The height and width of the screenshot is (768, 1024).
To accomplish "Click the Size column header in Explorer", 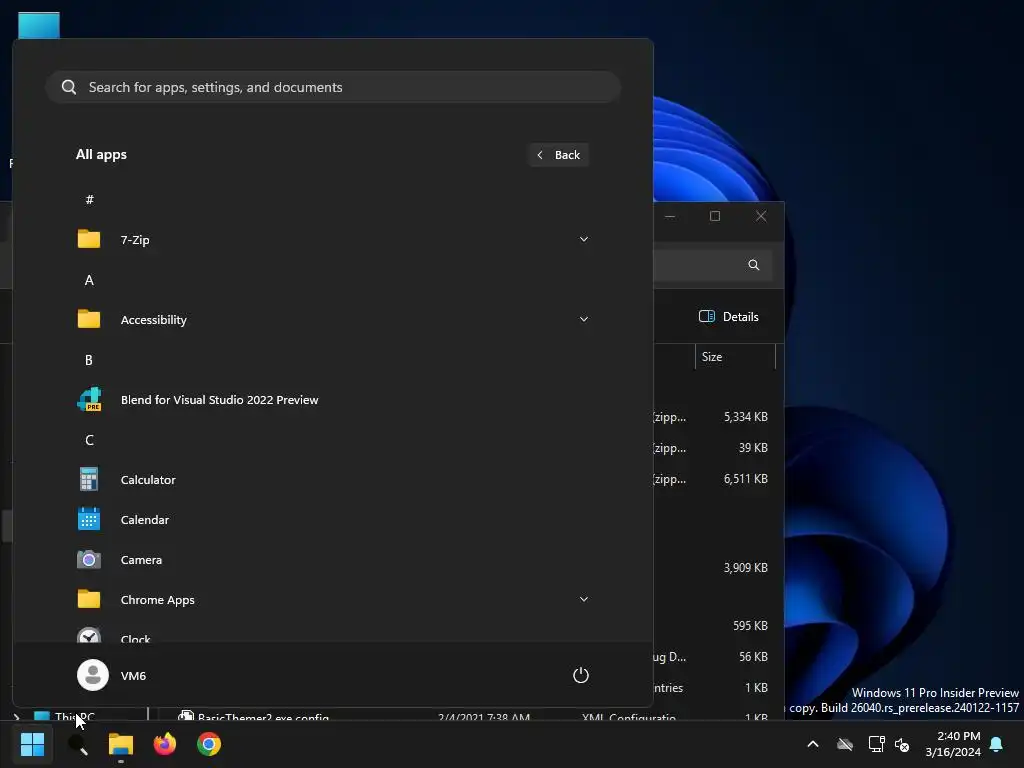I will pos(735,357).
